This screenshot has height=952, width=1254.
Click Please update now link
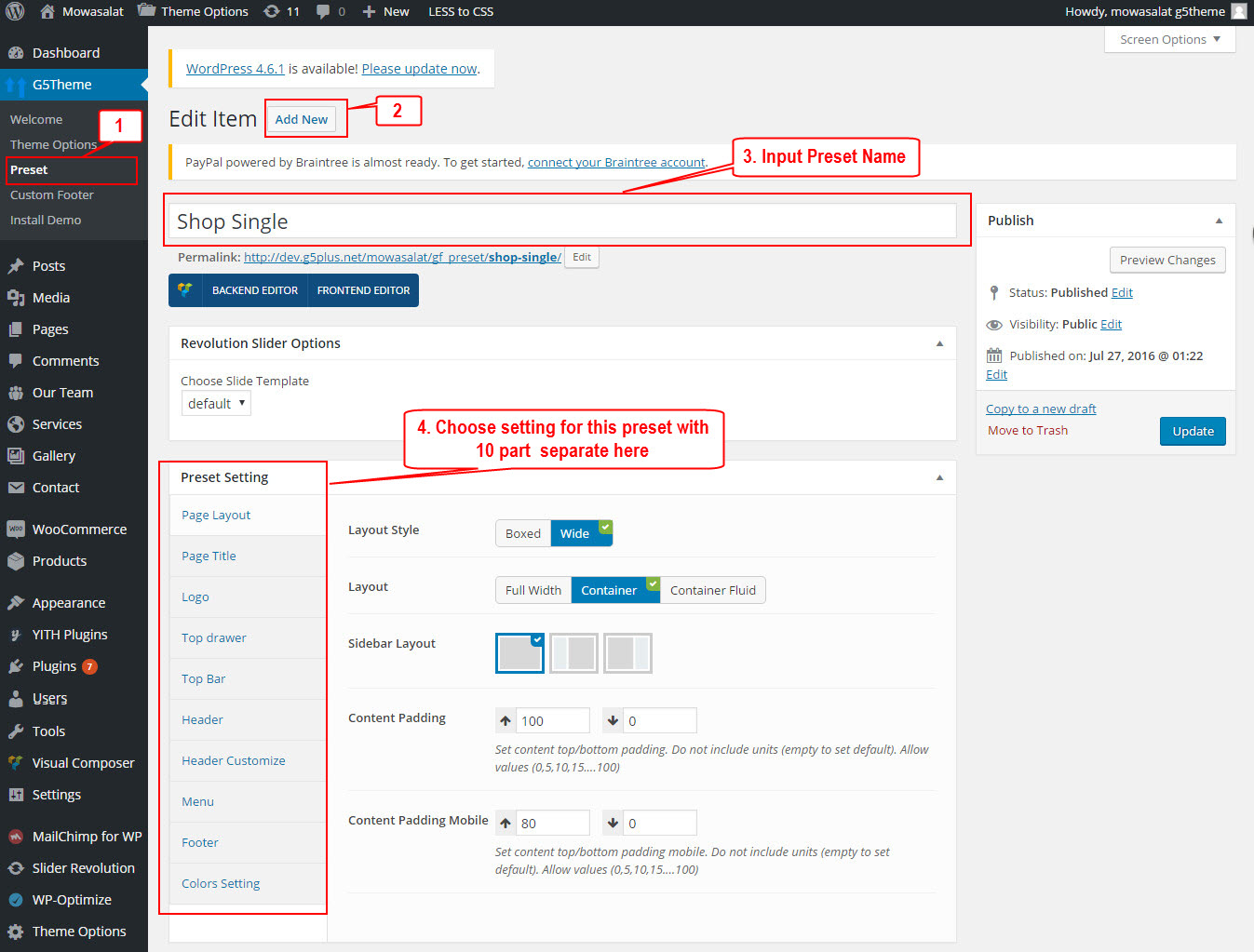click(419, 69)
